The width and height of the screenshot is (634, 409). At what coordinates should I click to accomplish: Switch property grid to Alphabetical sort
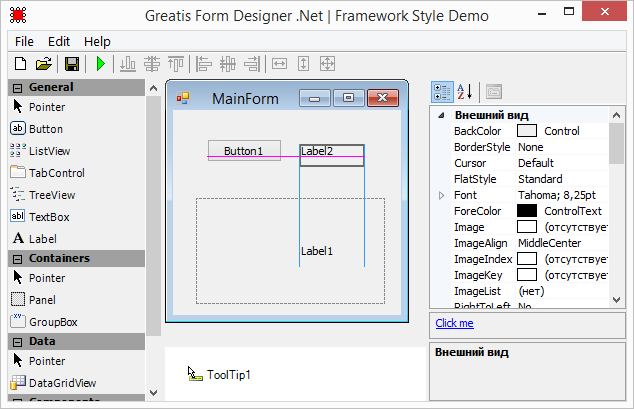click(x=465, y=92)
